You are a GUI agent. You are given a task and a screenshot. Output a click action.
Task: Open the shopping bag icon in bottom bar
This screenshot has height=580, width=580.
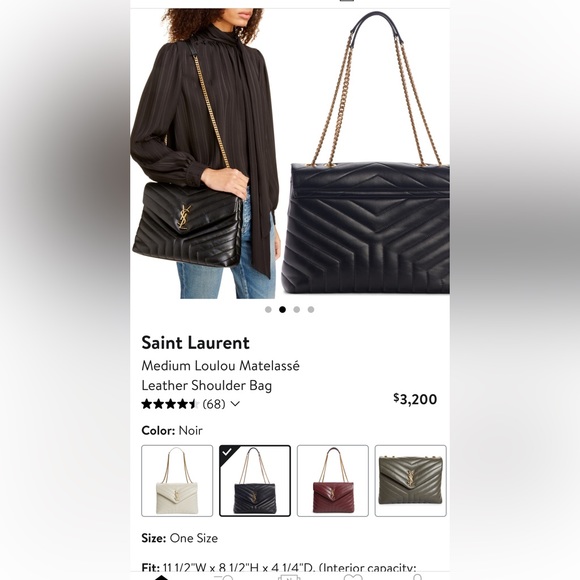pos(289,577)
